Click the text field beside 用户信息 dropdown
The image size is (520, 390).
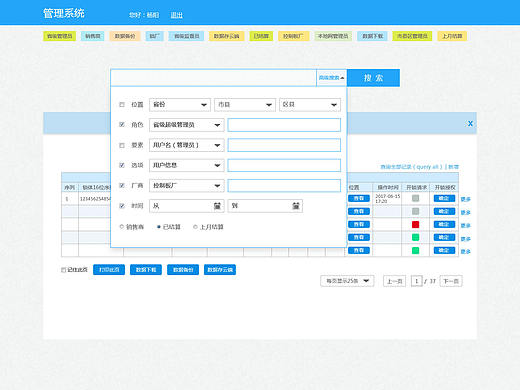(x=284, y=165)
